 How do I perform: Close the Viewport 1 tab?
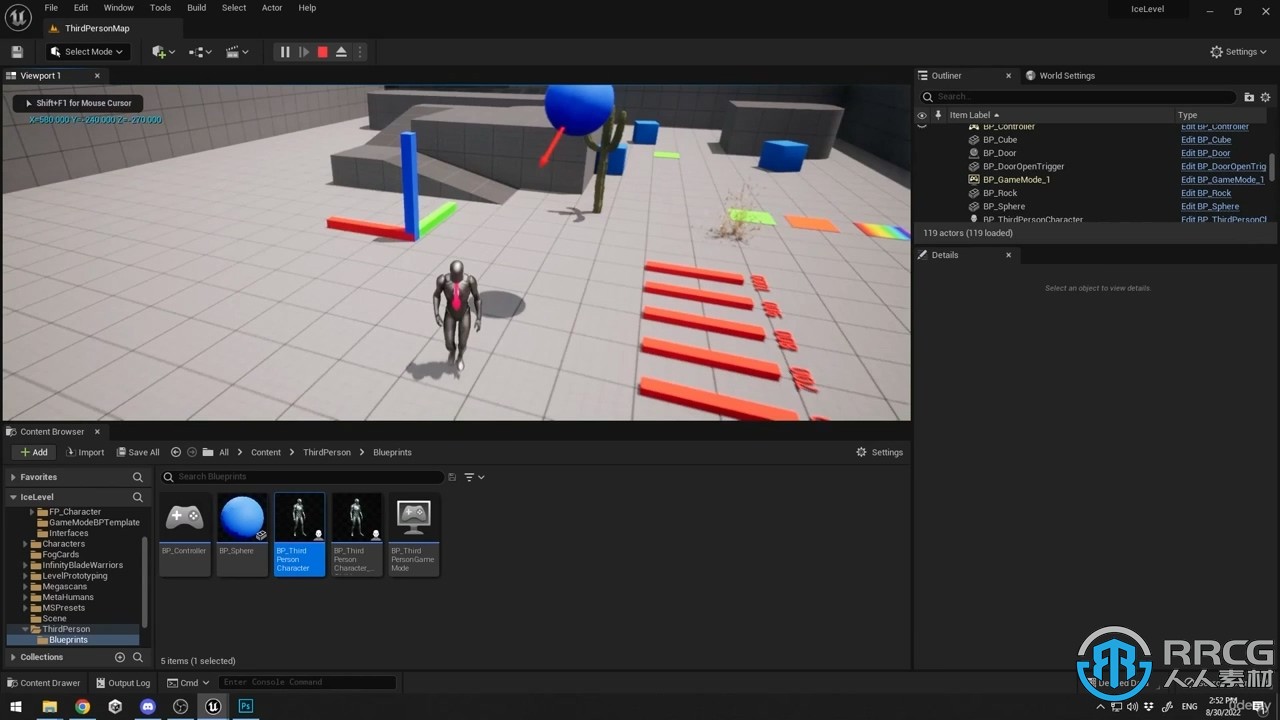(97, 76)
